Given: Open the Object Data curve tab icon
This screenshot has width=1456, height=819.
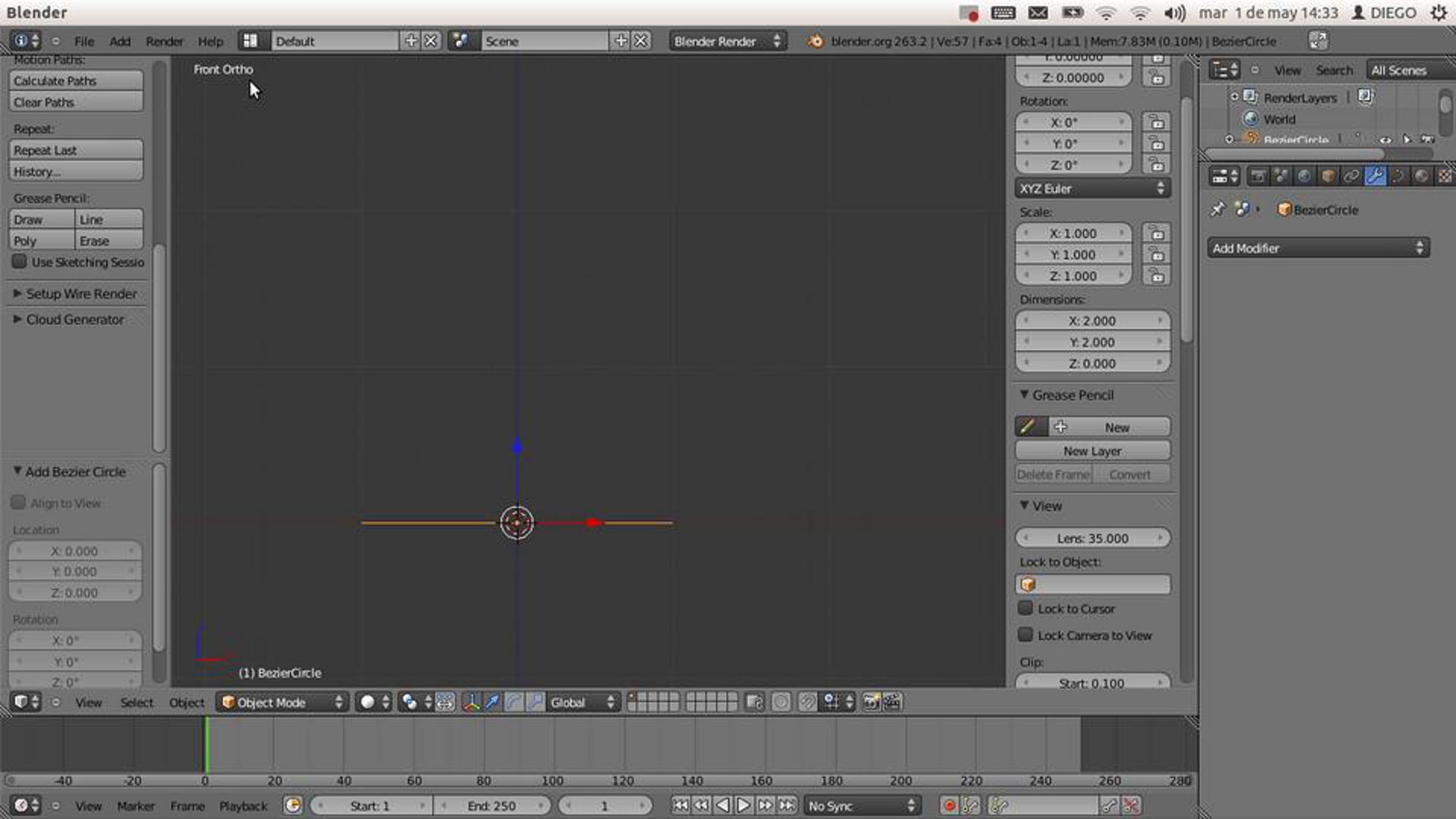Looking at the screenshot, I should click(x=1398, y=177).
